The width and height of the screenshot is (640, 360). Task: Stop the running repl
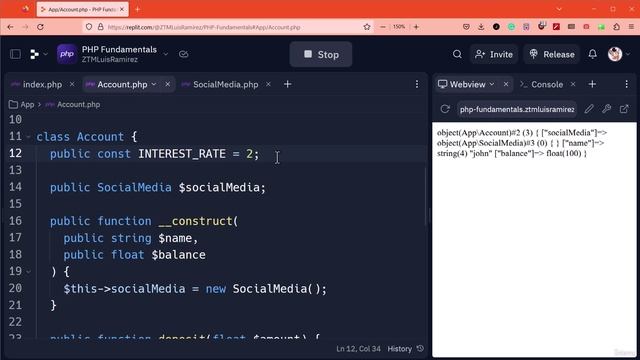click(x=321, y=54)
